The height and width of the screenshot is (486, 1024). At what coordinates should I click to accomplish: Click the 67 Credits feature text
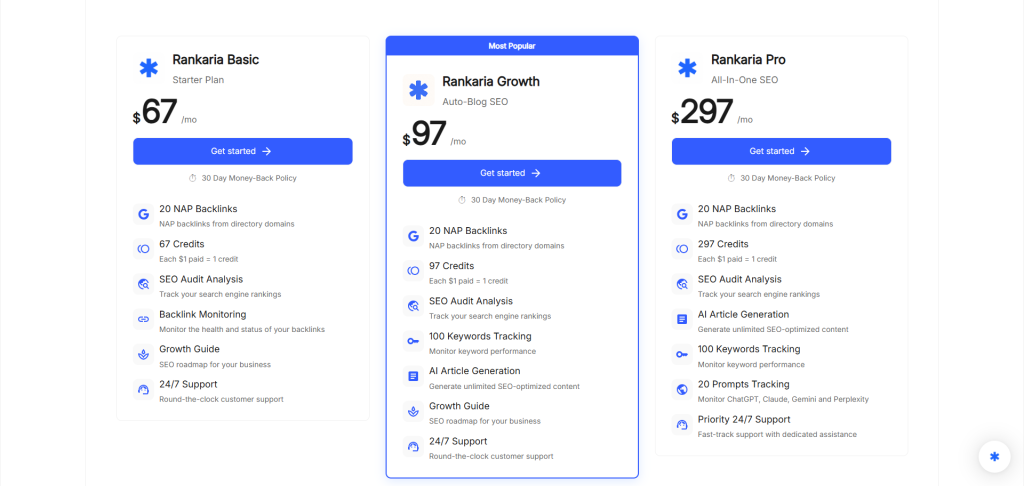(x=182, y=244)
